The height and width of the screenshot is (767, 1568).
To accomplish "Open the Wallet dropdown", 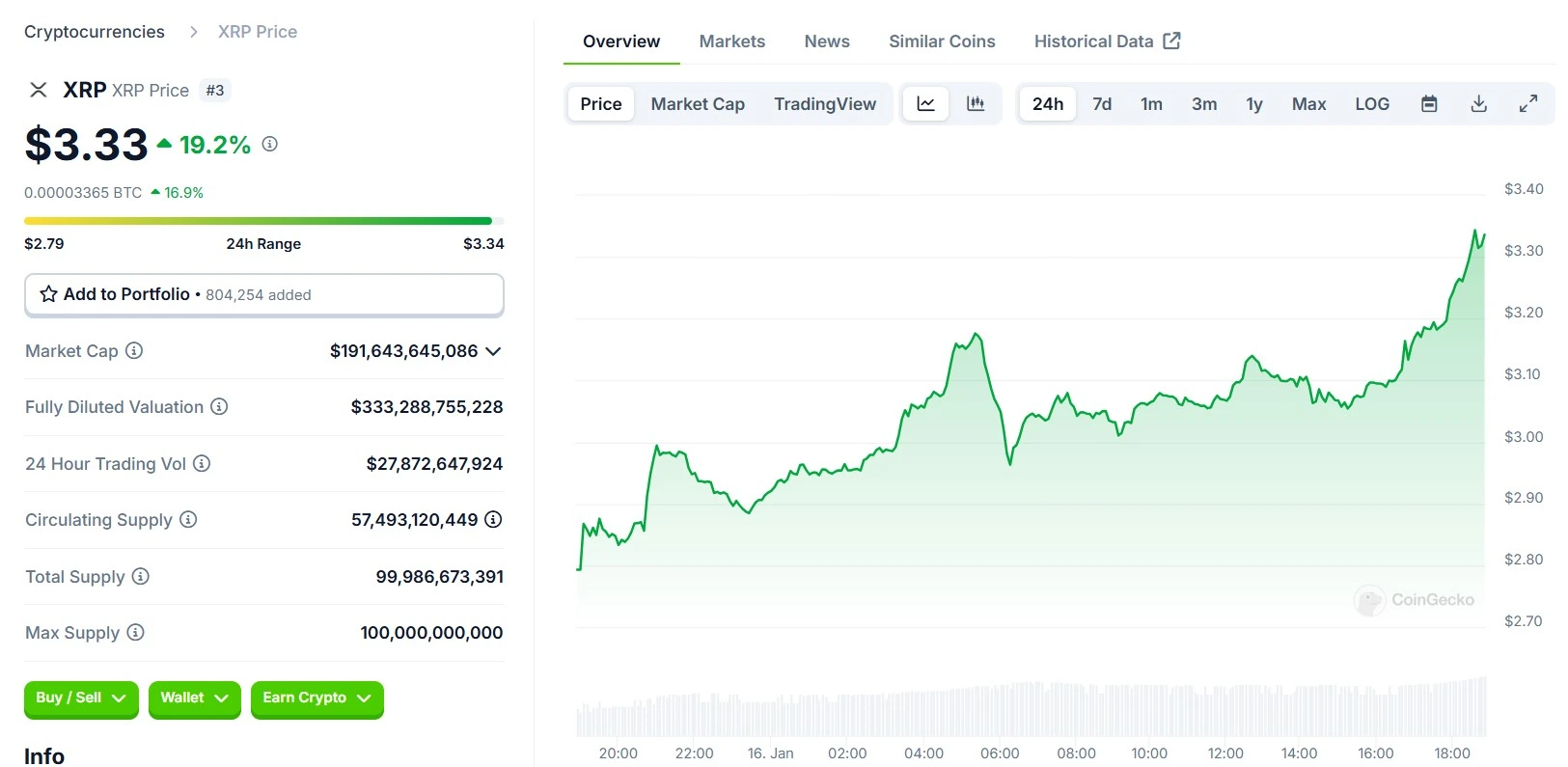I will coord(195,699).
